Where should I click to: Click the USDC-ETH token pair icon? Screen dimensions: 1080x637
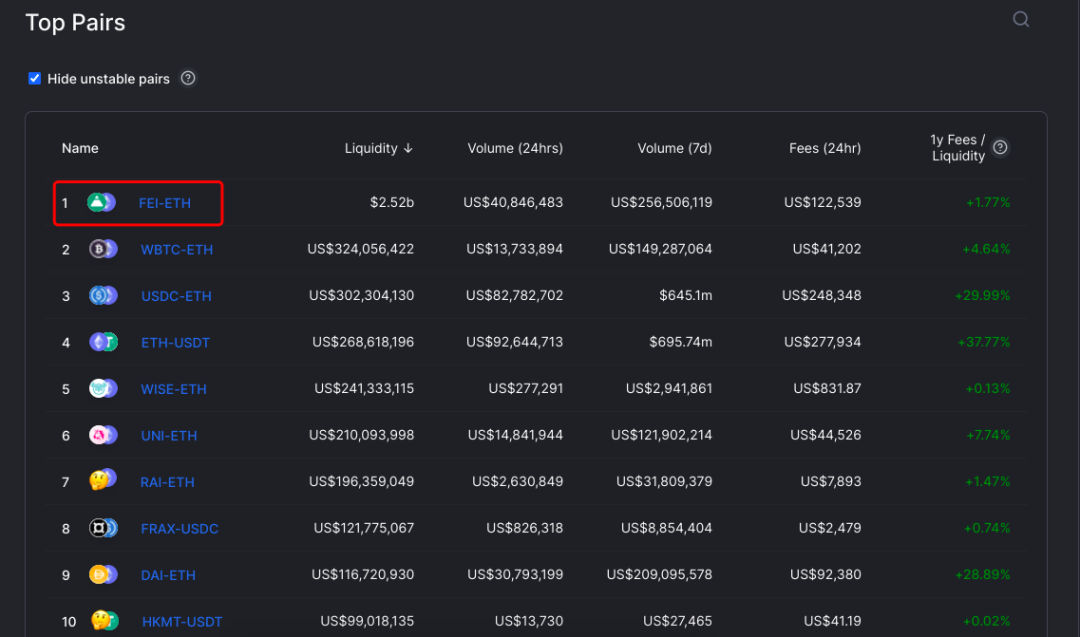103,296
